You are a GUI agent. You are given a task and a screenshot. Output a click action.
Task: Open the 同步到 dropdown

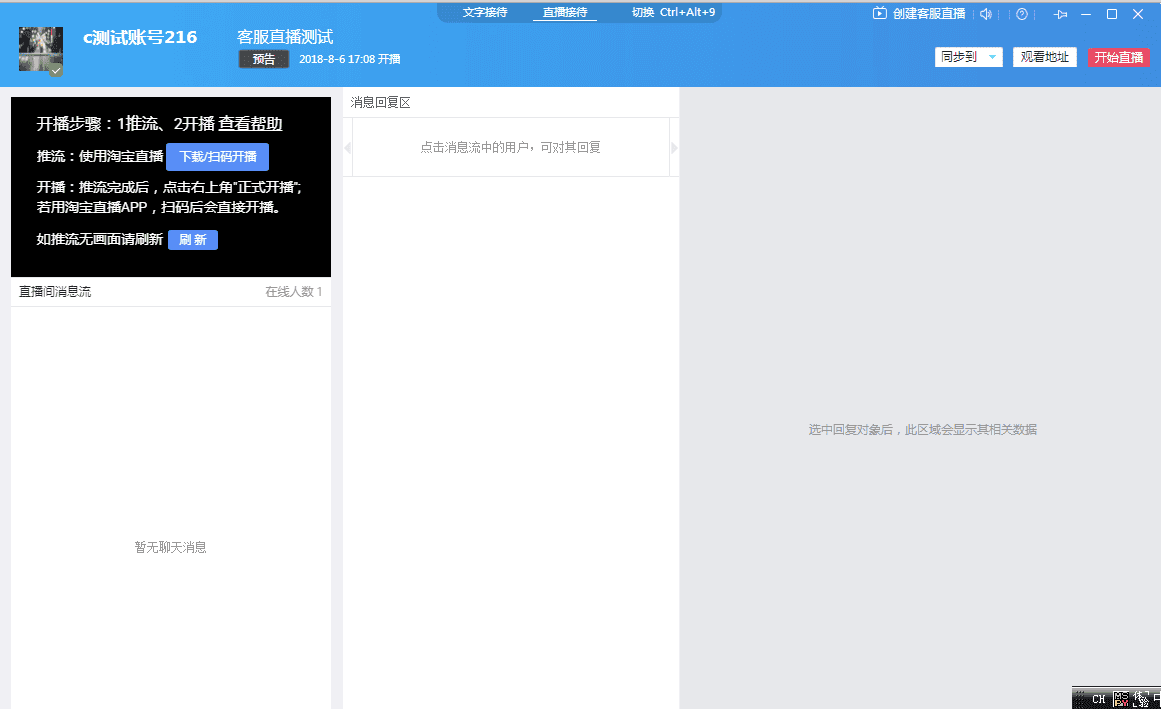coord(968,57)
